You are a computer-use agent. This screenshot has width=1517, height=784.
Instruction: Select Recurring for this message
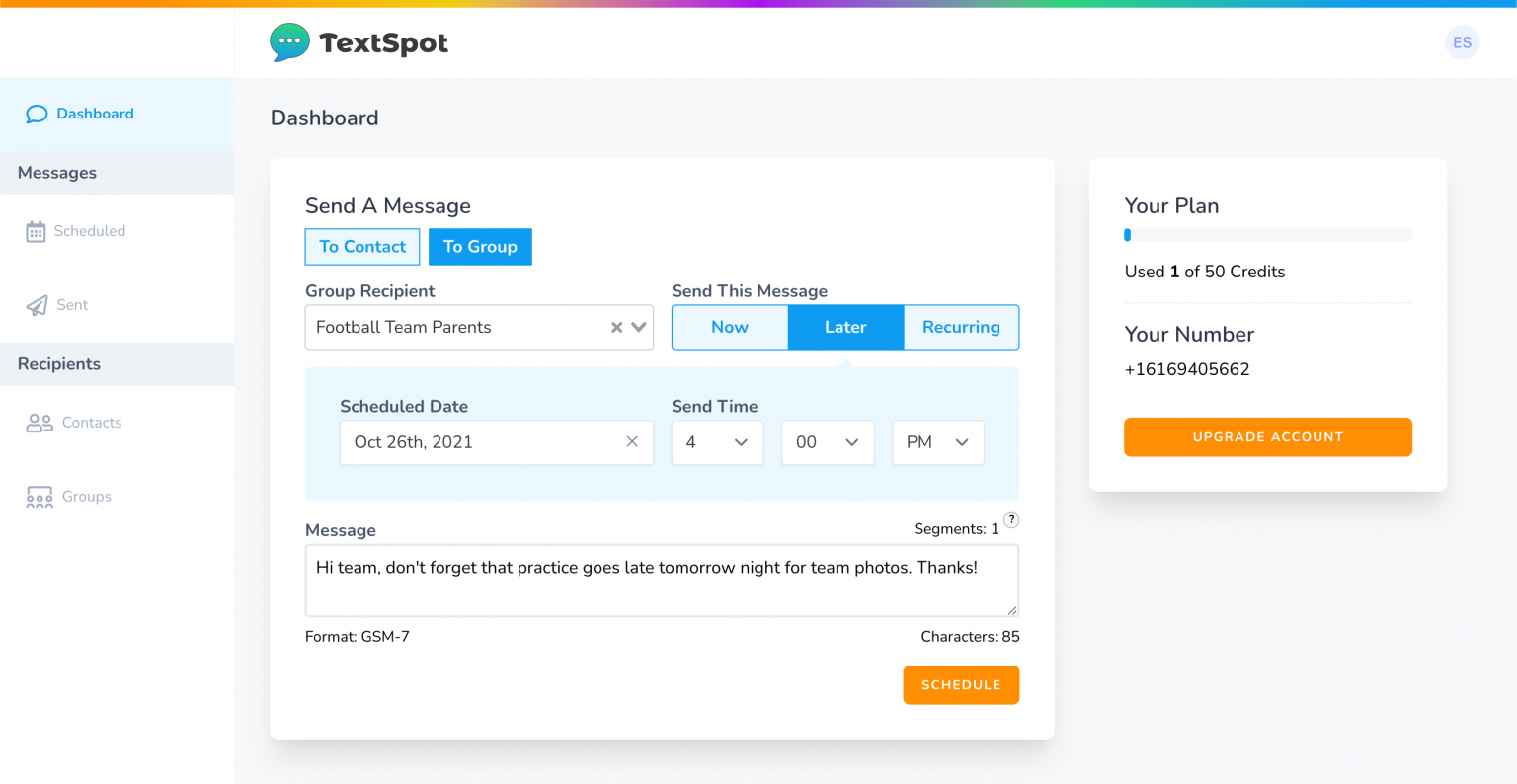[x=961, y=327]
